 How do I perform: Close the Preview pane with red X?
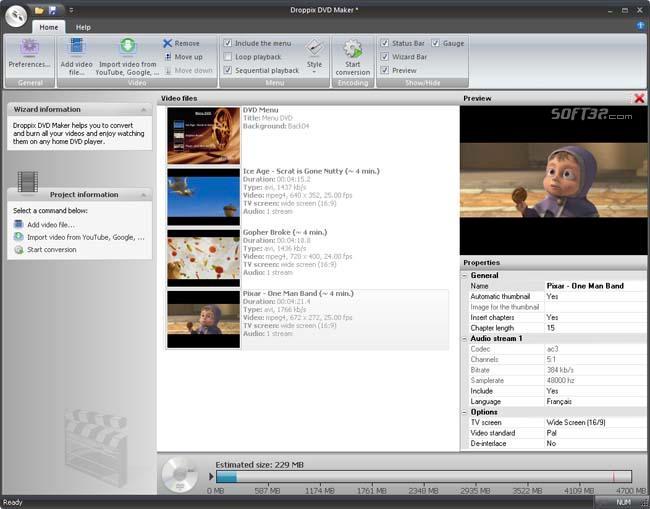tap(639, 98)
